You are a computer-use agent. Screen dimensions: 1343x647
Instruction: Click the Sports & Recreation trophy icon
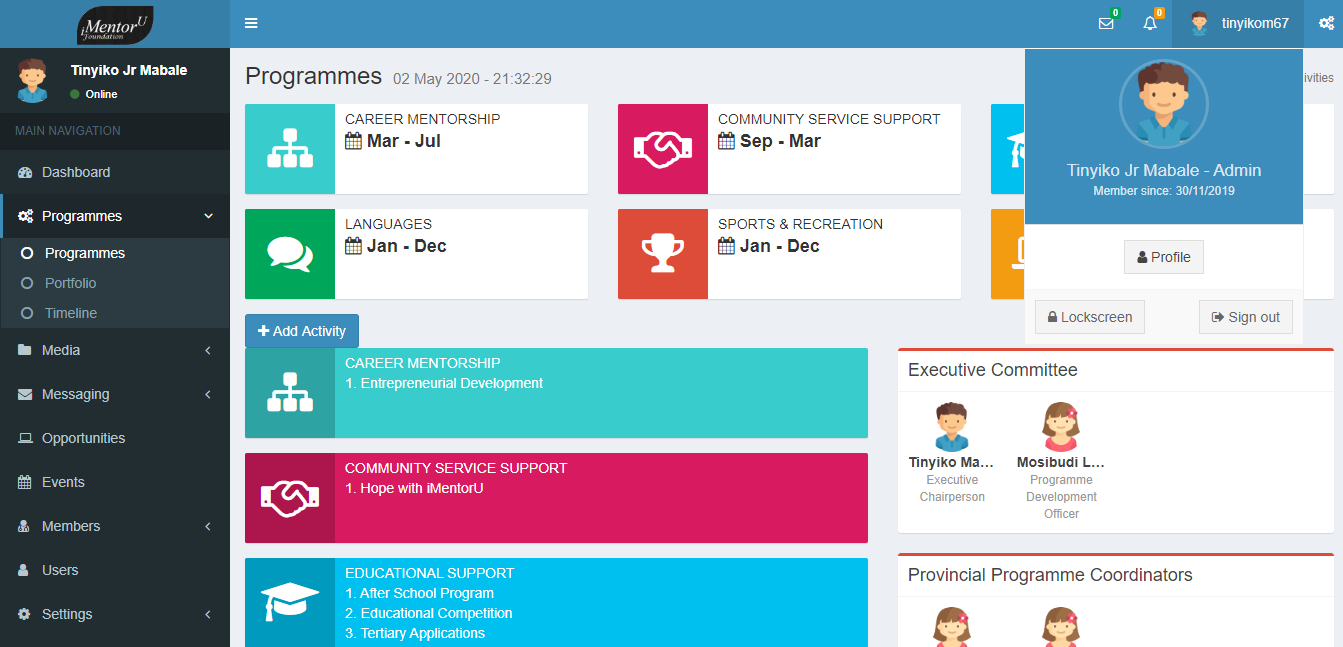click(x=663, y=254)
